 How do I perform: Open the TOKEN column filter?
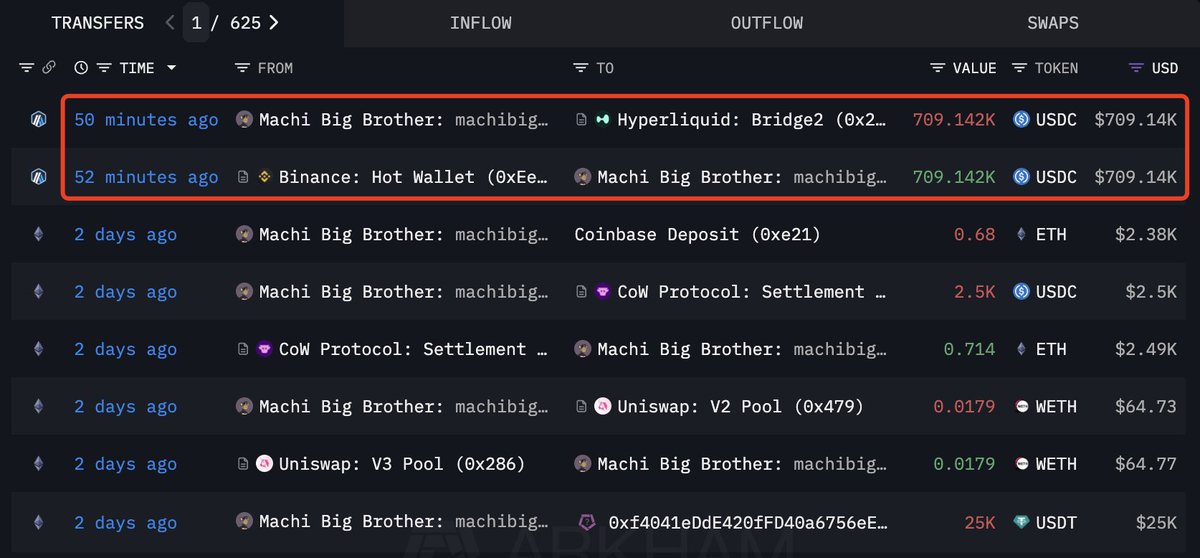(1019, 68)
